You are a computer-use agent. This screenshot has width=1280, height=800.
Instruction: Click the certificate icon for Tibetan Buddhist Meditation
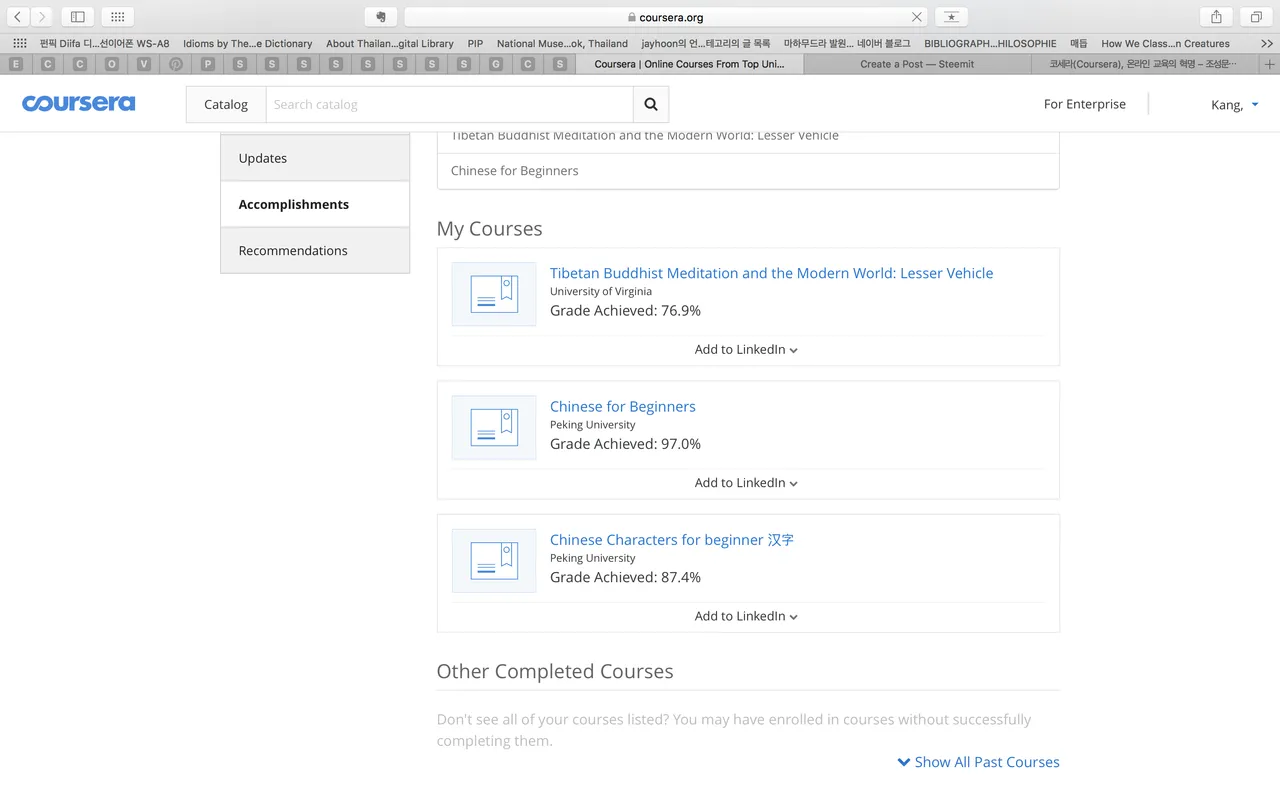coord(494,294)
